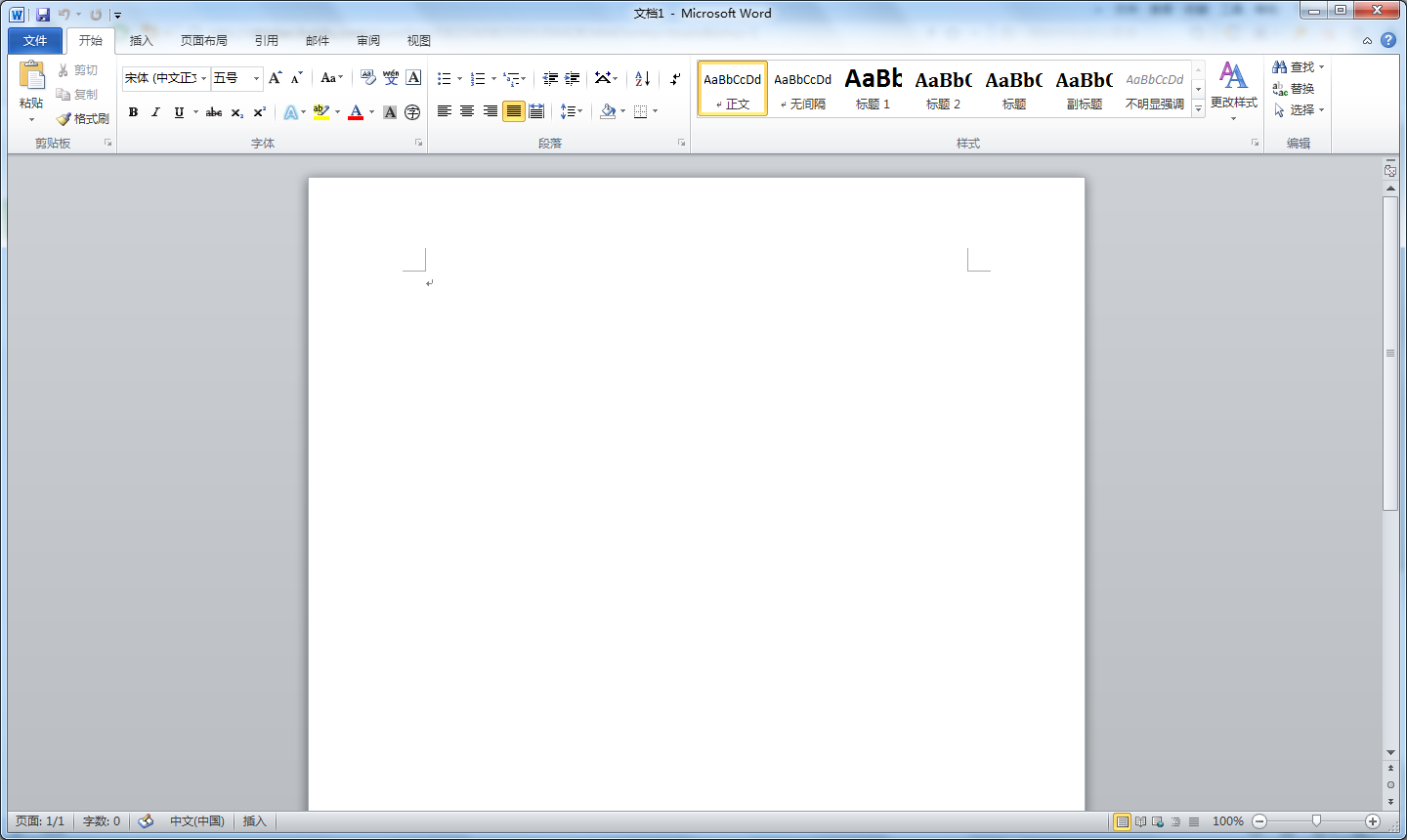This screenshot has height=840, width=1407.
Task: Toggle Italic formatting
Action: pyautogui.click(x=155, y=112)
